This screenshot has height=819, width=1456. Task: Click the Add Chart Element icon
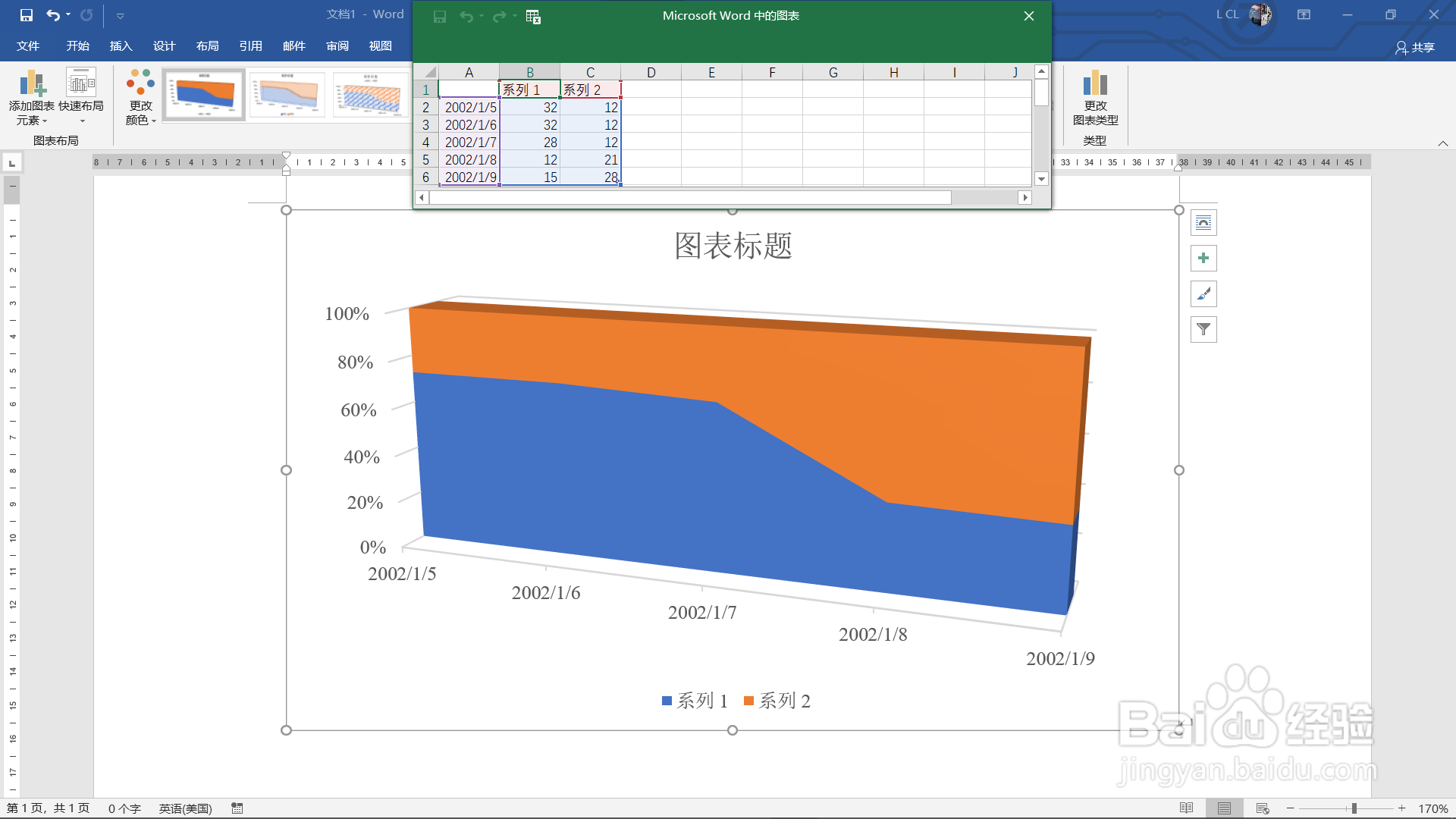[32, 83]
